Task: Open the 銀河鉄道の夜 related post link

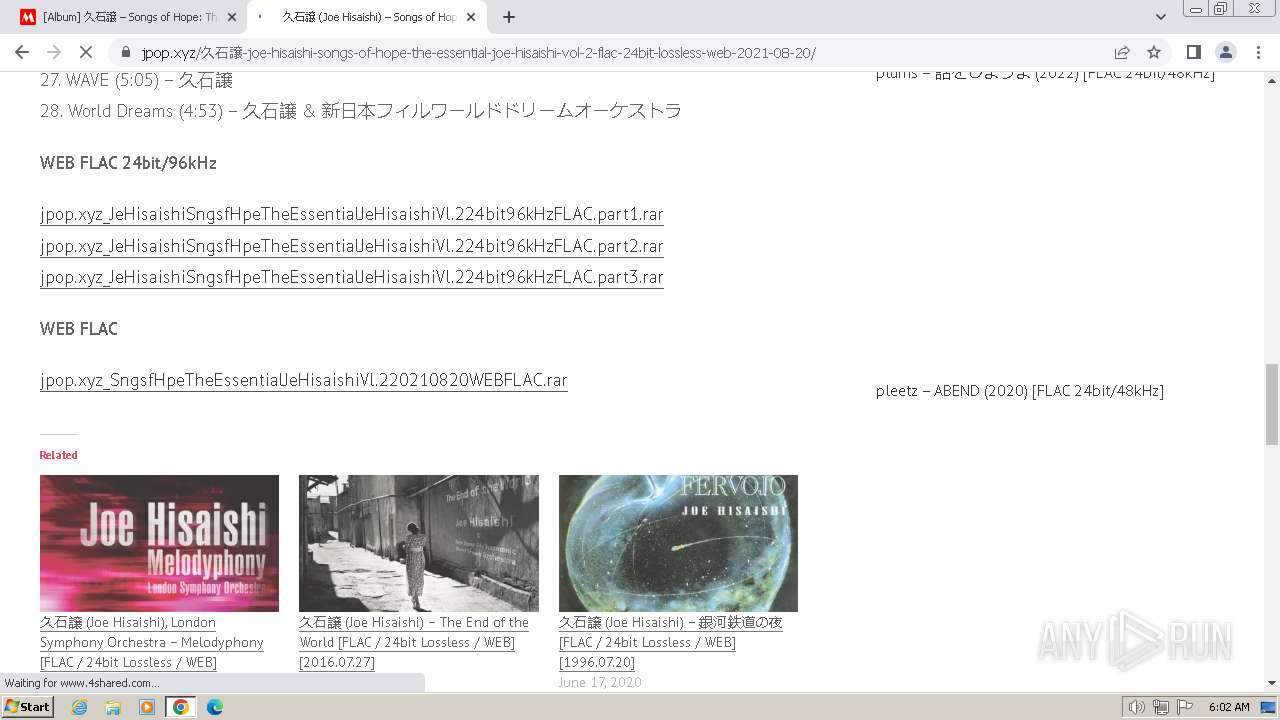Action: pyautogui.click(x=670, y=642)
